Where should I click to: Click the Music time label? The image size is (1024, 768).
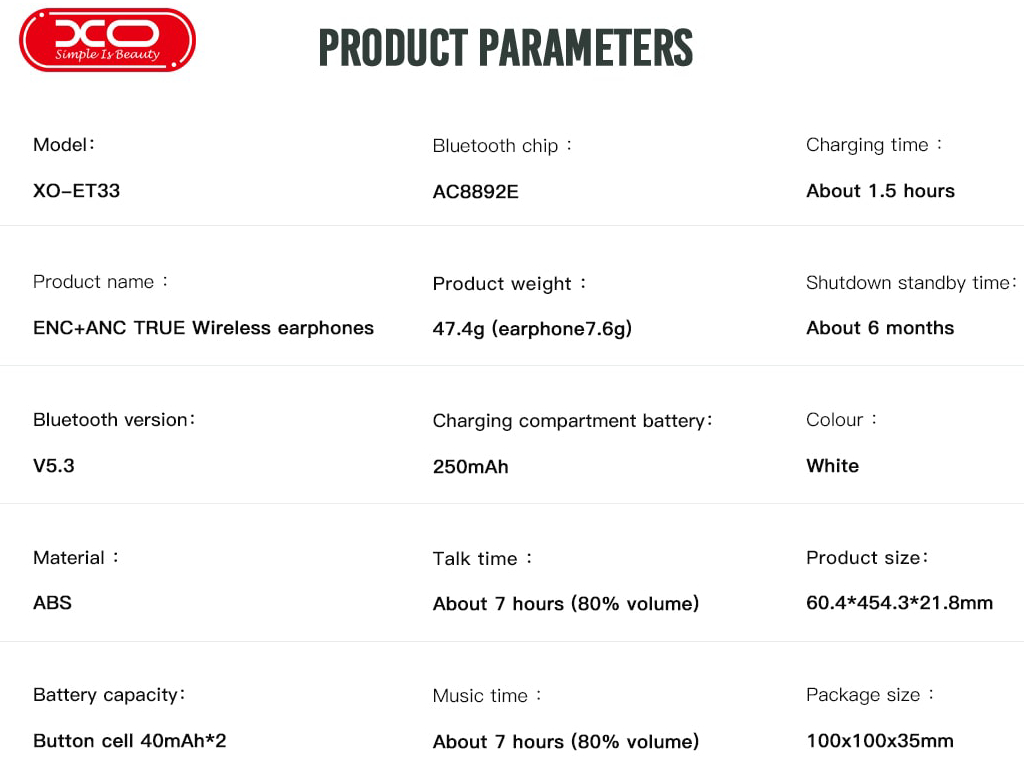tap(480, 696)
